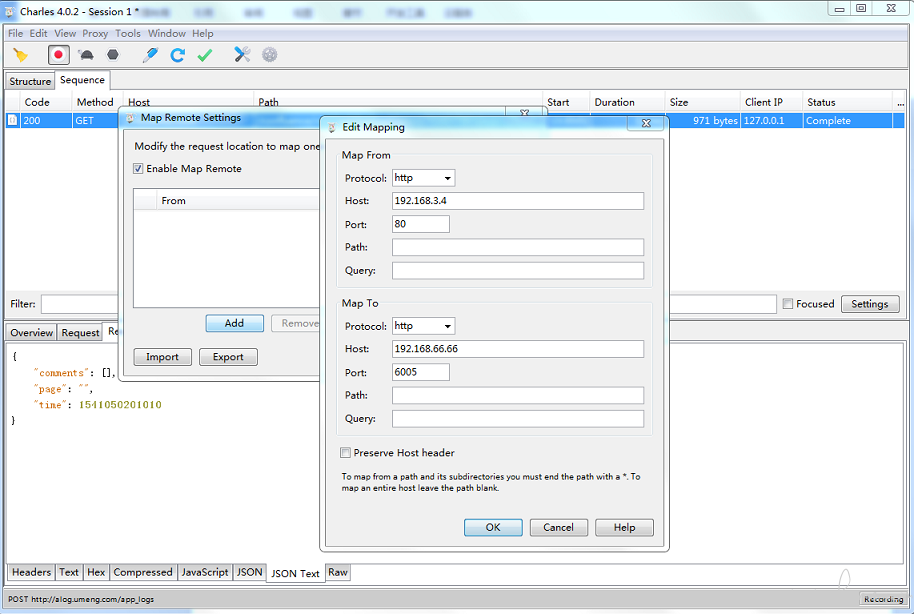Viewport: 914px width, 614px height.
Task: Open the File menu
Action: 16,33
